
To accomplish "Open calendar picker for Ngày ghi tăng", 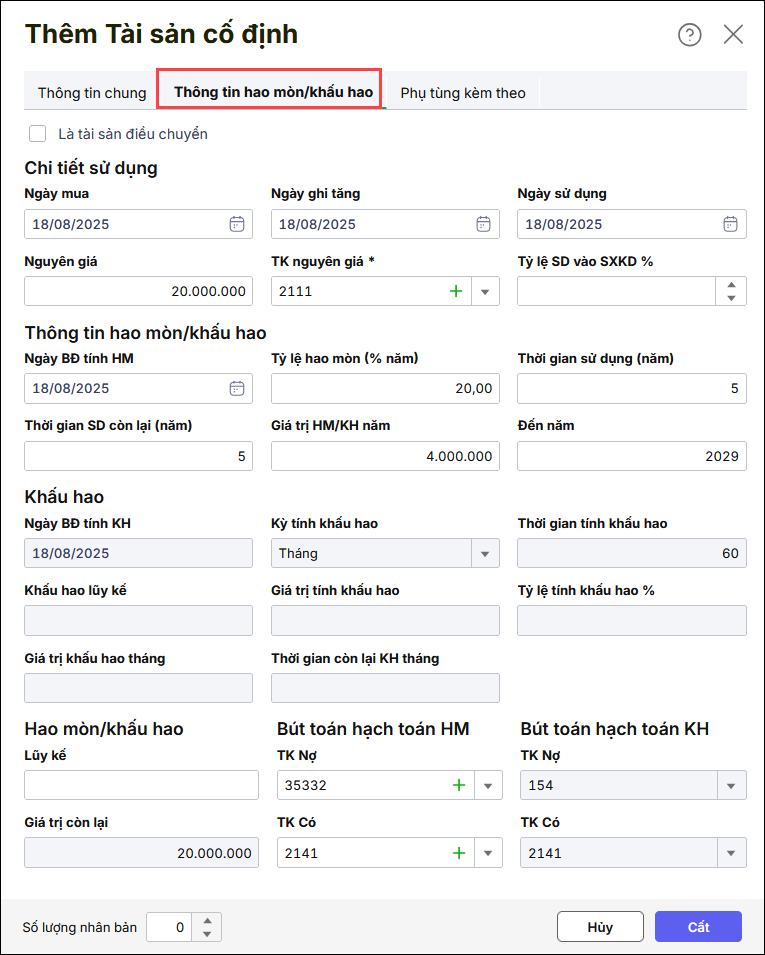I will click(x=483, y=224).
